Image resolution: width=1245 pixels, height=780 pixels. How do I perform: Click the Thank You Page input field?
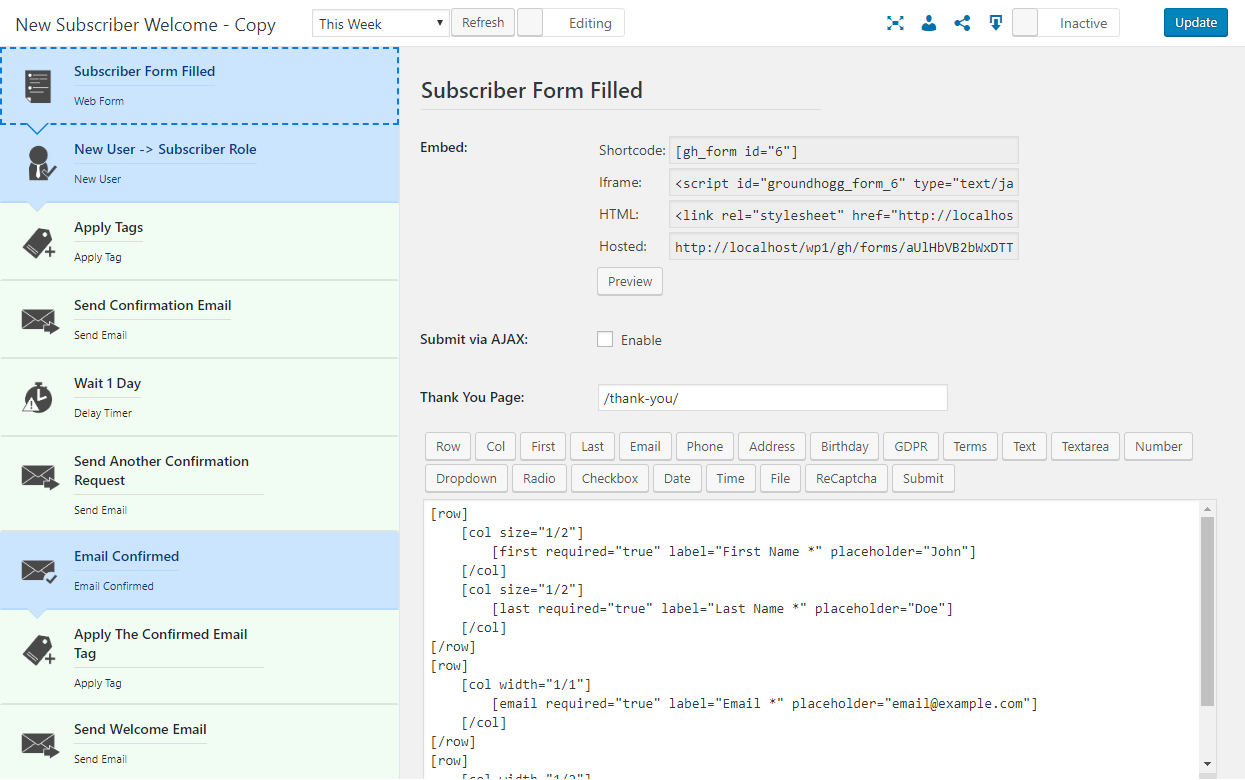coord(771,397)
